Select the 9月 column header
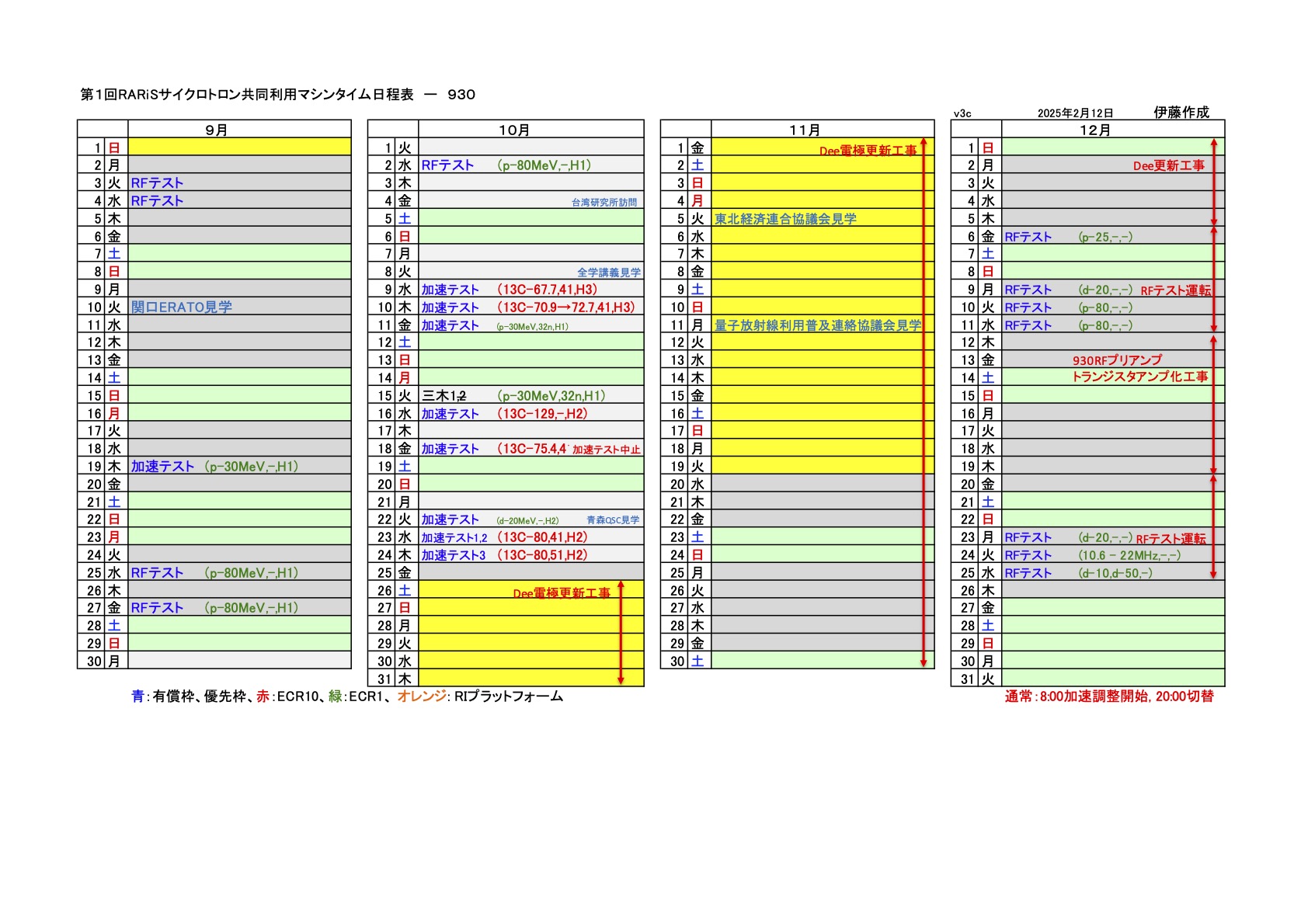Image resolution: width=1308 pixels, height=924 pixels. 216,130
